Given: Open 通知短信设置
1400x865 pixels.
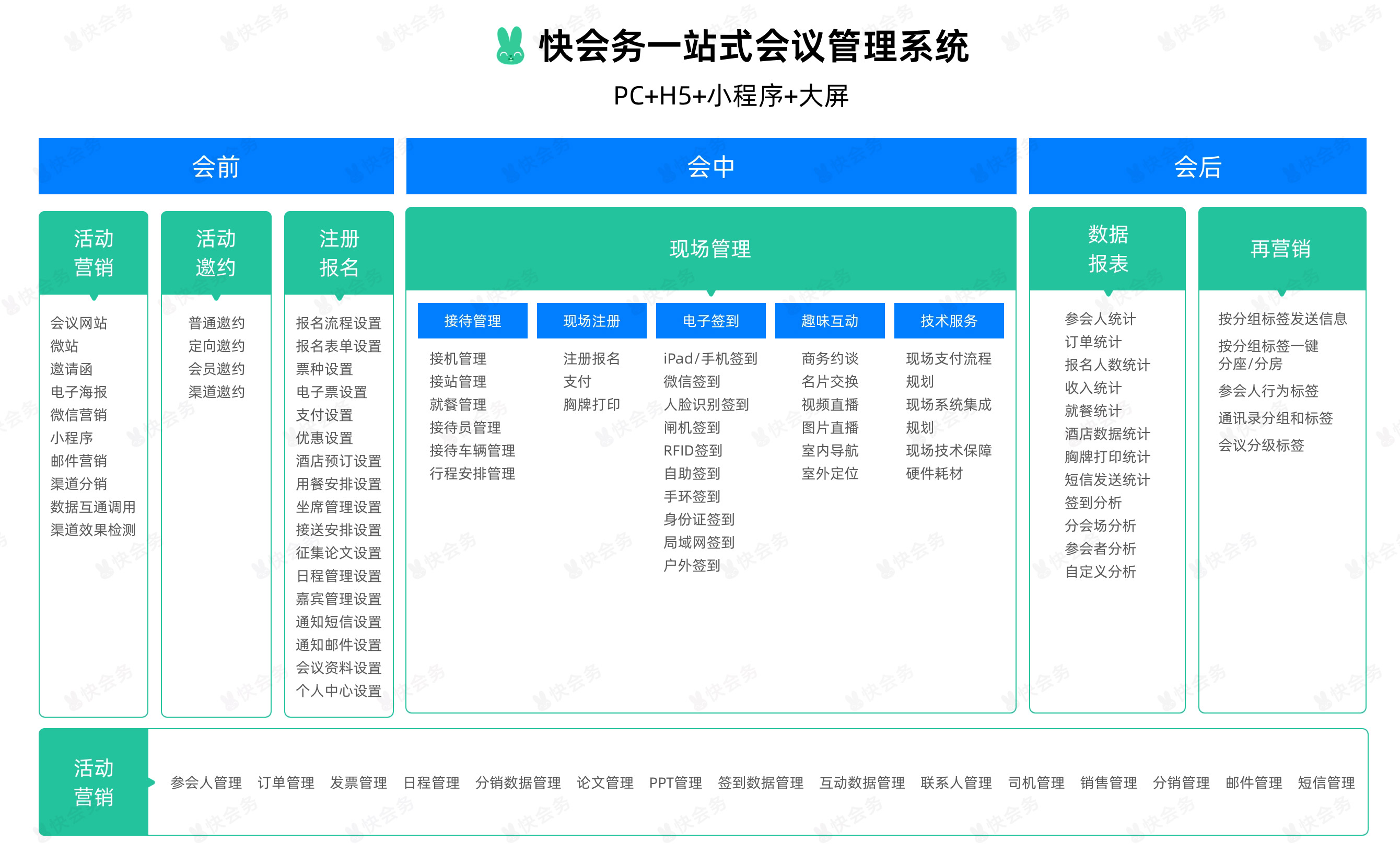Looking at the screenshot, I should 339,622.
